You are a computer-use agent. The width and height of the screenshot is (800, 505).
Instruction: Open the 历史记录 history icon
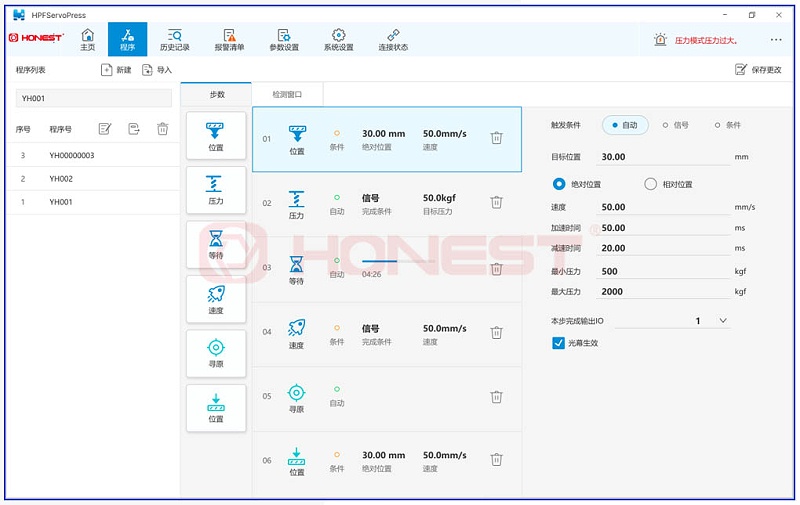pyautogui.click(x=174, y=39)
